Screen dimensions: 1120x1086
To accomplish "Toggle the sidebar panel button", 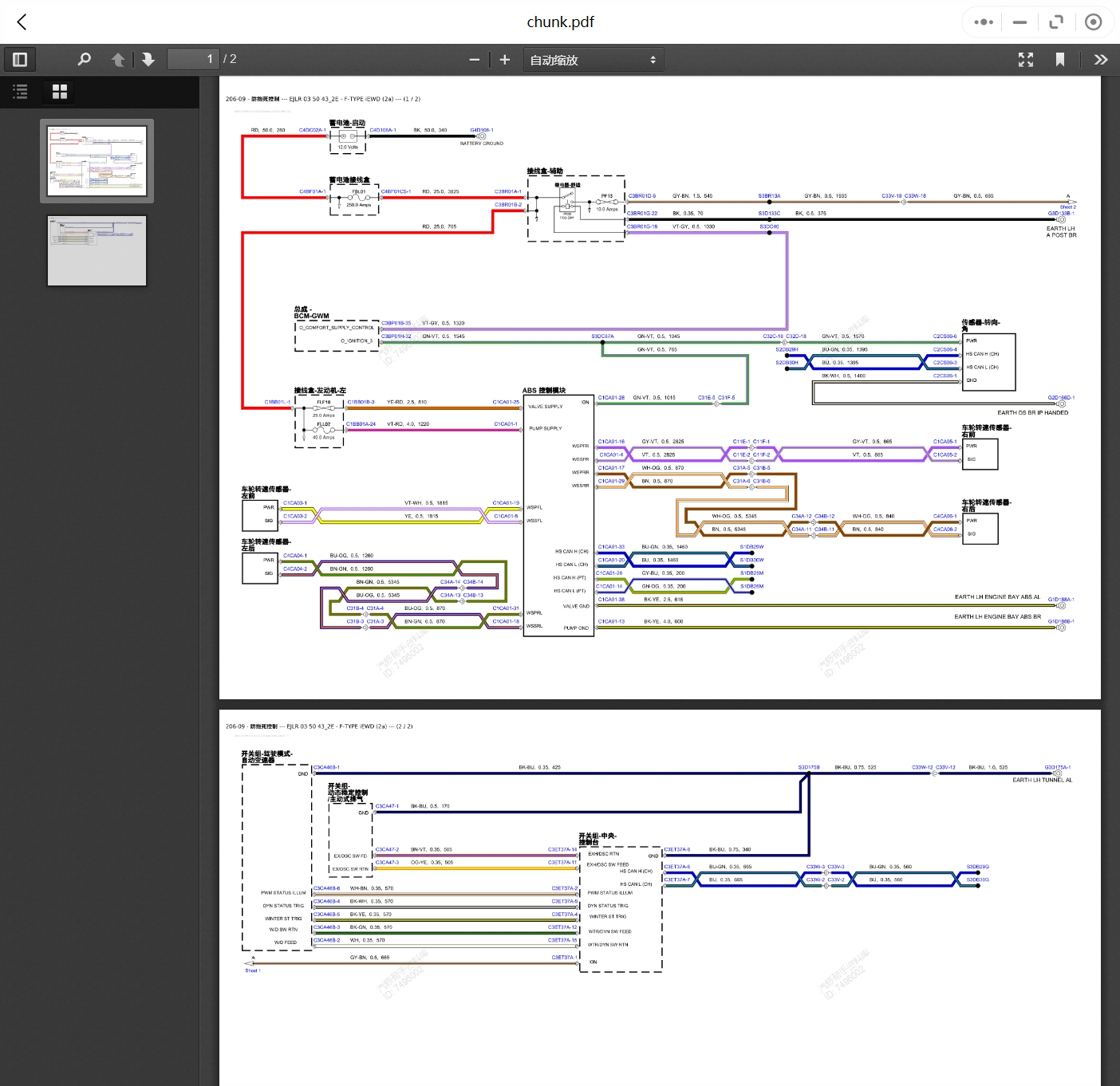I will click(21, 60).
